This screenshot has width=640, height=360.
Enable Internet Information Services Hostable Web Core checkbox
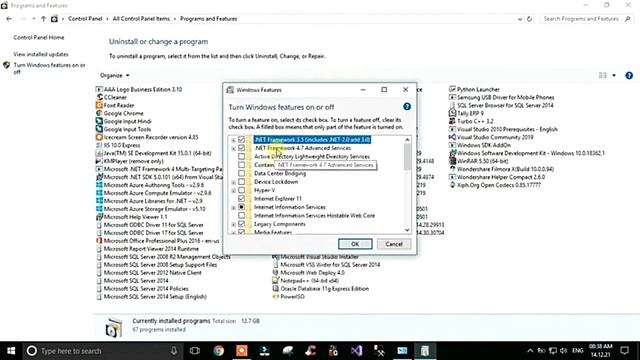click(x=241, y=216)
